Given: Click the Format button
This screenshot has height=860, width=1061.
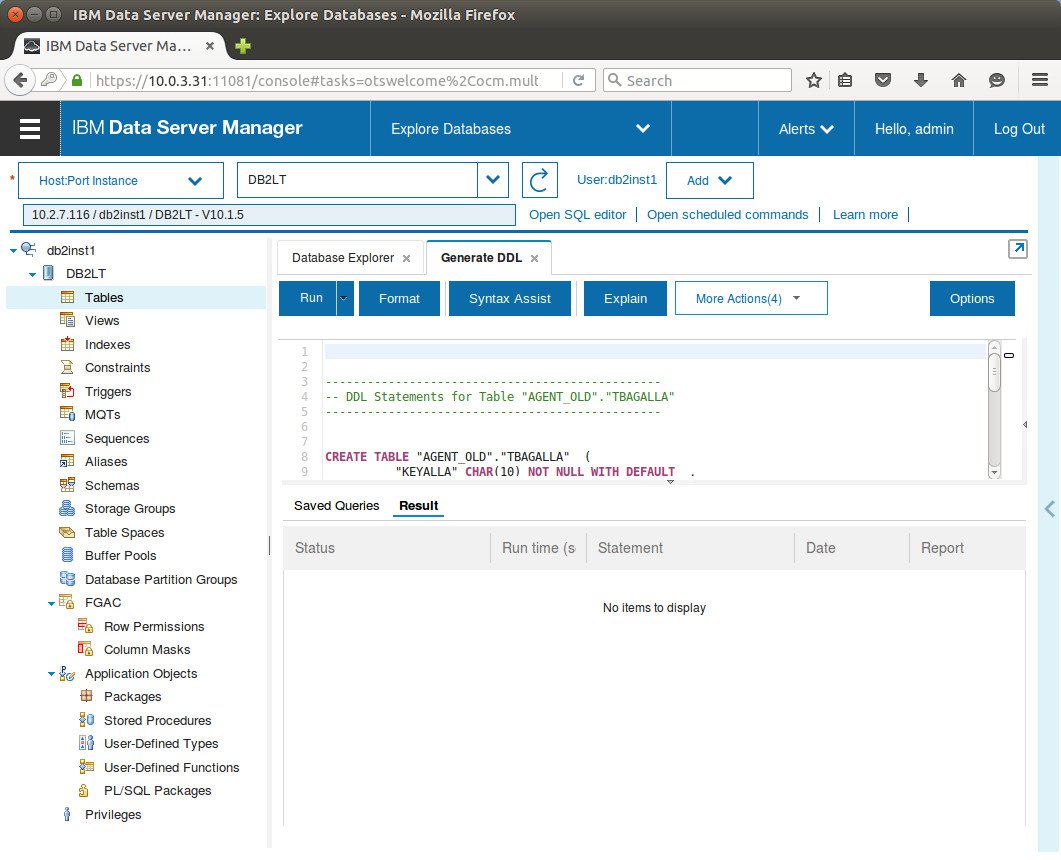Looking at the screenshot, I should 399,298.
